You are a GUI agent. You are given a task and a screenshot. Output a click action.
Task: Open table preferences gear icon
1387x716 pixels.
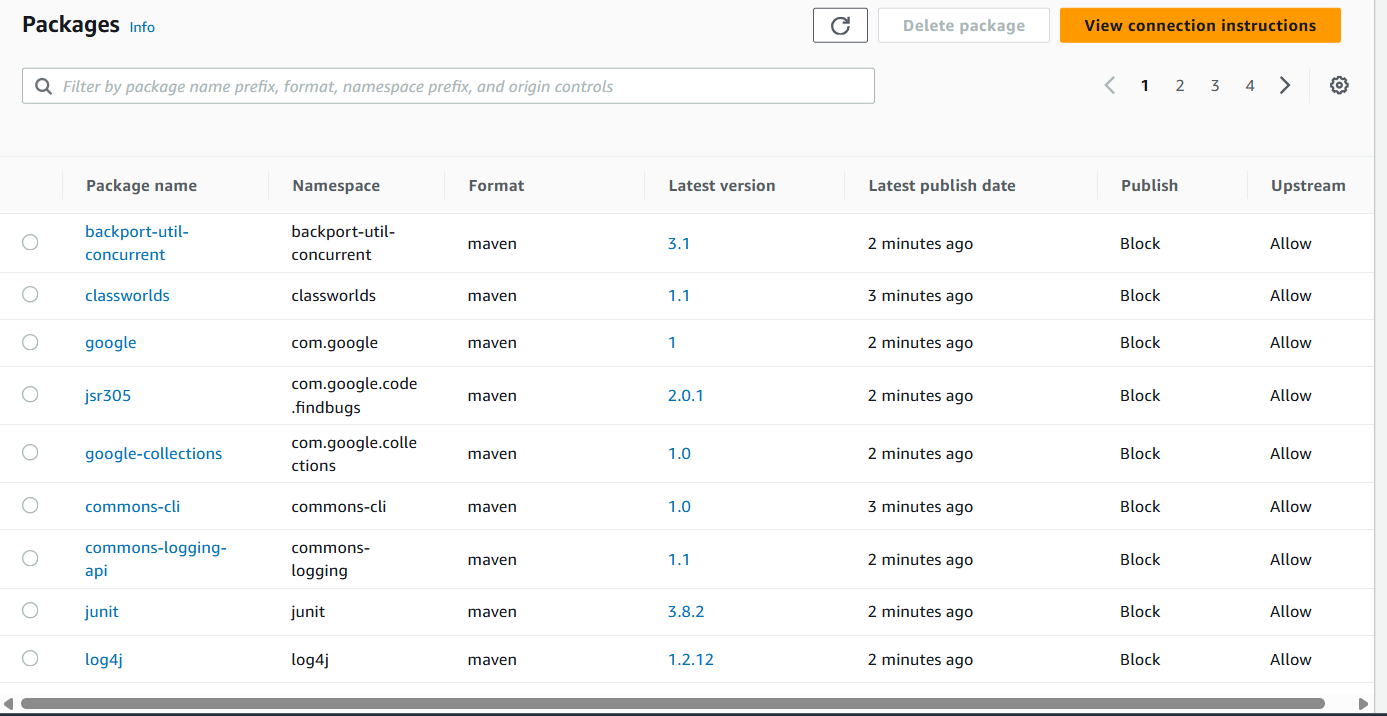[1339, 85]
